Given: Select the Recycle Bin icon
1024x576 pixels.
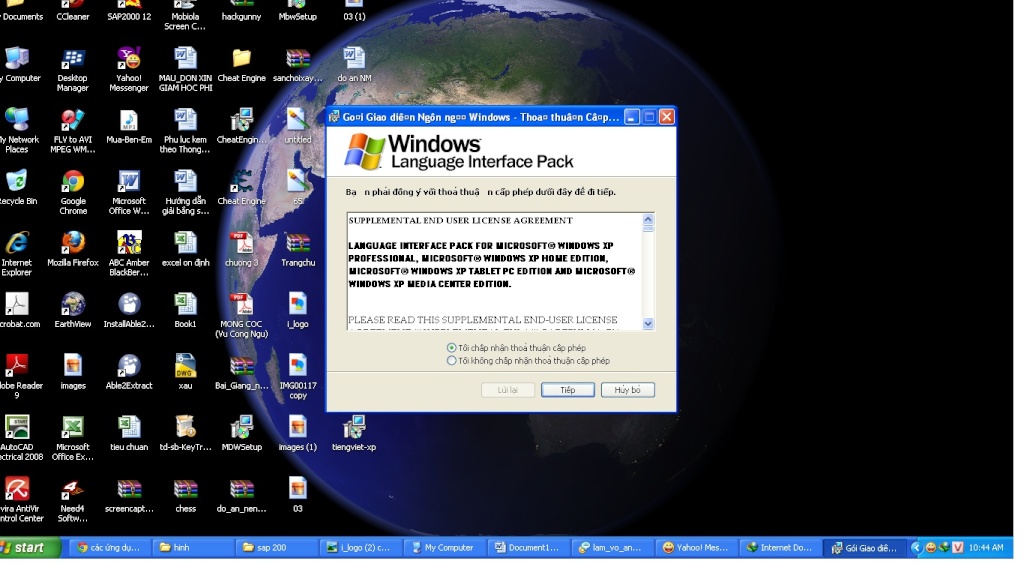Looking at the screenshot, I should [18, 188].
